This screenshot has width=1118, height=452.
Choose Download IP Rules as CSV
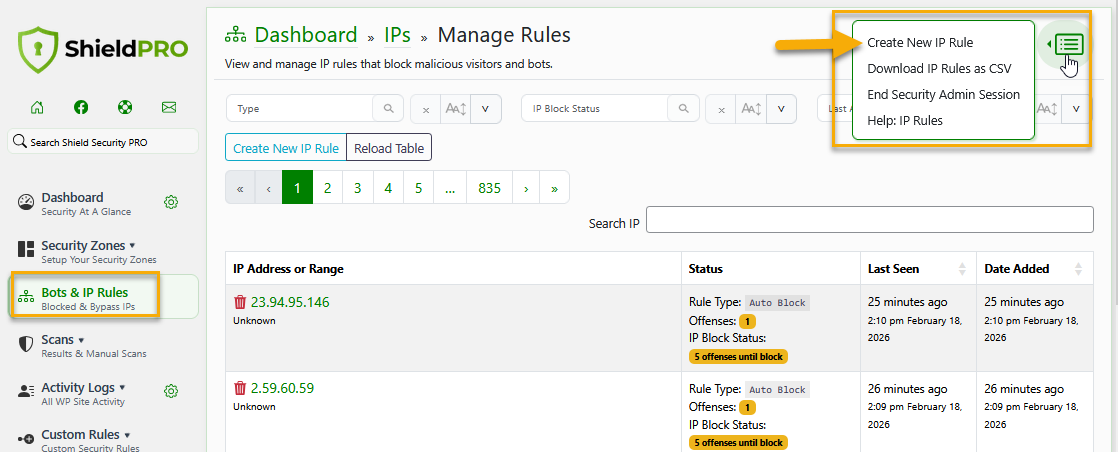point(939,68)
